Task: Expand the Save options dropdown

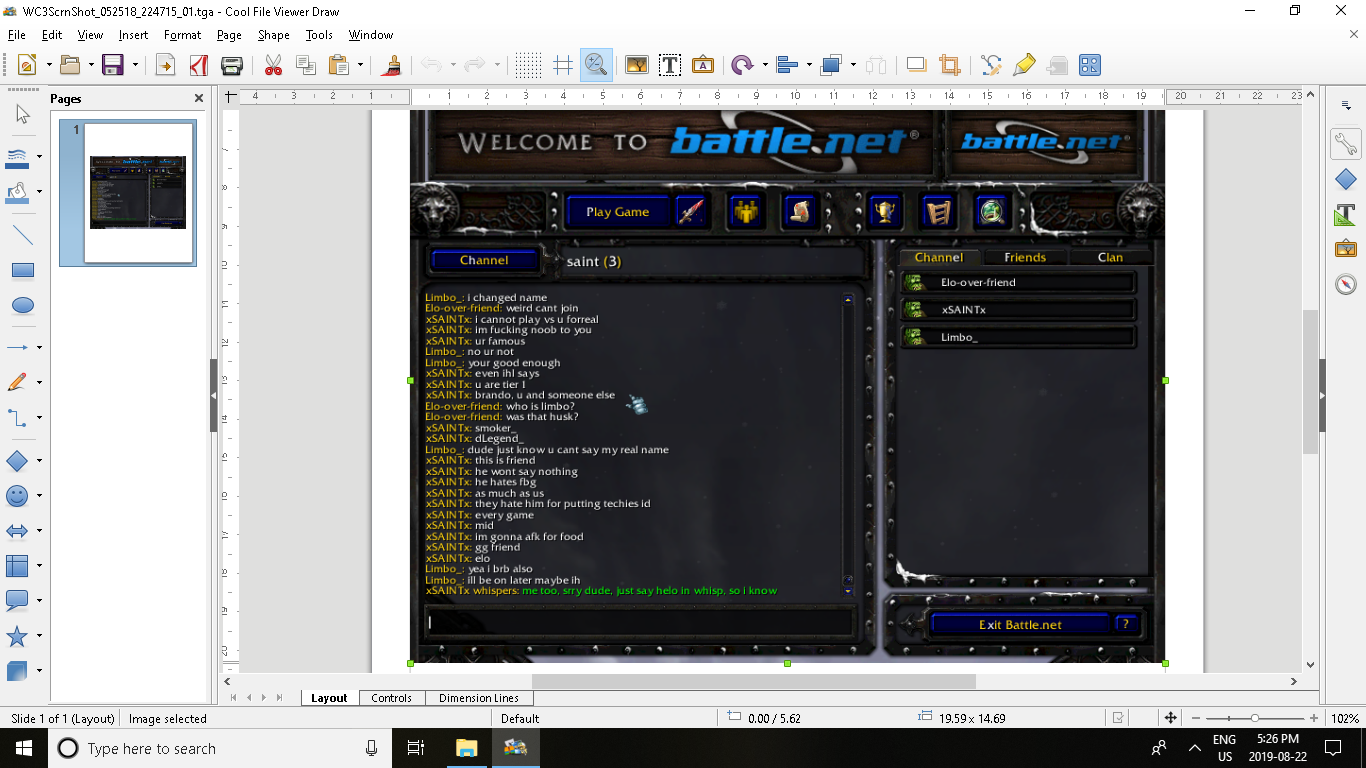Action: click(x=134, y=65)
